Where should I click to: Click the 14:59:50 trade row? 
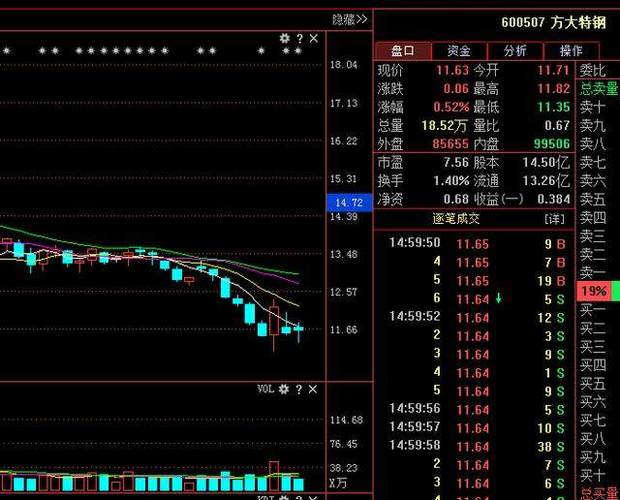coord(476,243)
